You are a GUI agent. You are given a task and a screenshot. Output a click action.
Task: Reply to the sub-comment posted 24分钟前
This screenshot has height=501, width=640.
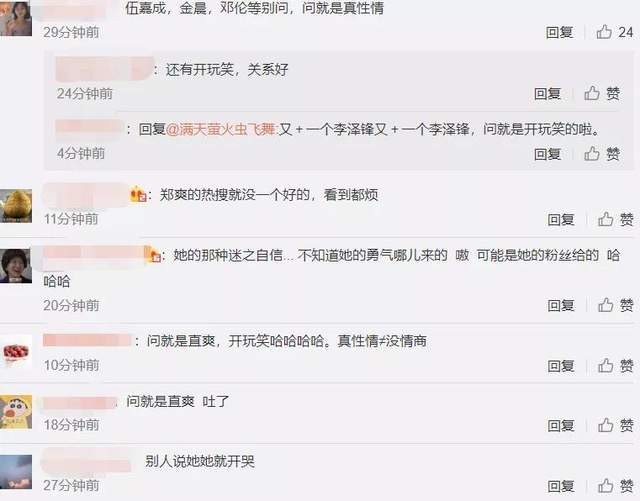(548, 94)
